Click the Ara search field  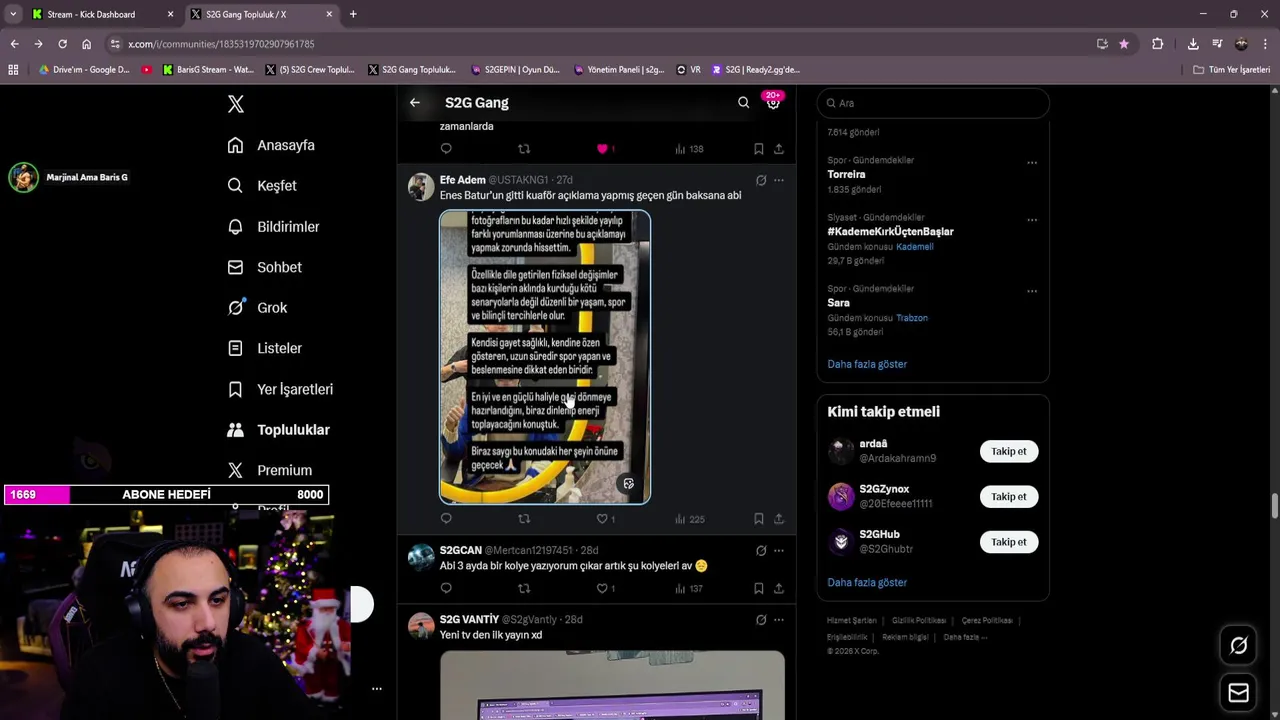coord(933,103)
